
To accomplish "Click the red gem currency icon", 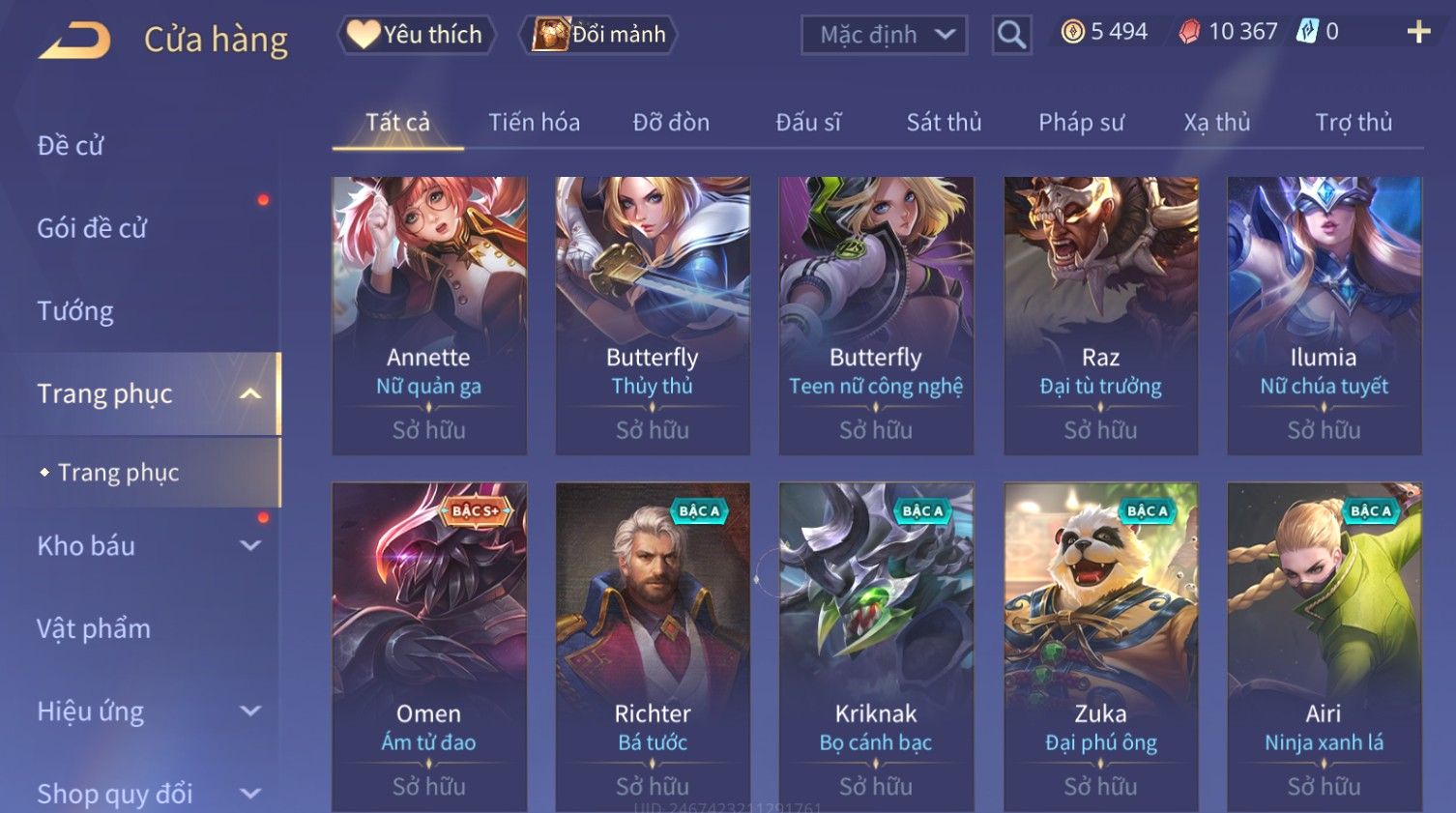I will pos(1189,32).
